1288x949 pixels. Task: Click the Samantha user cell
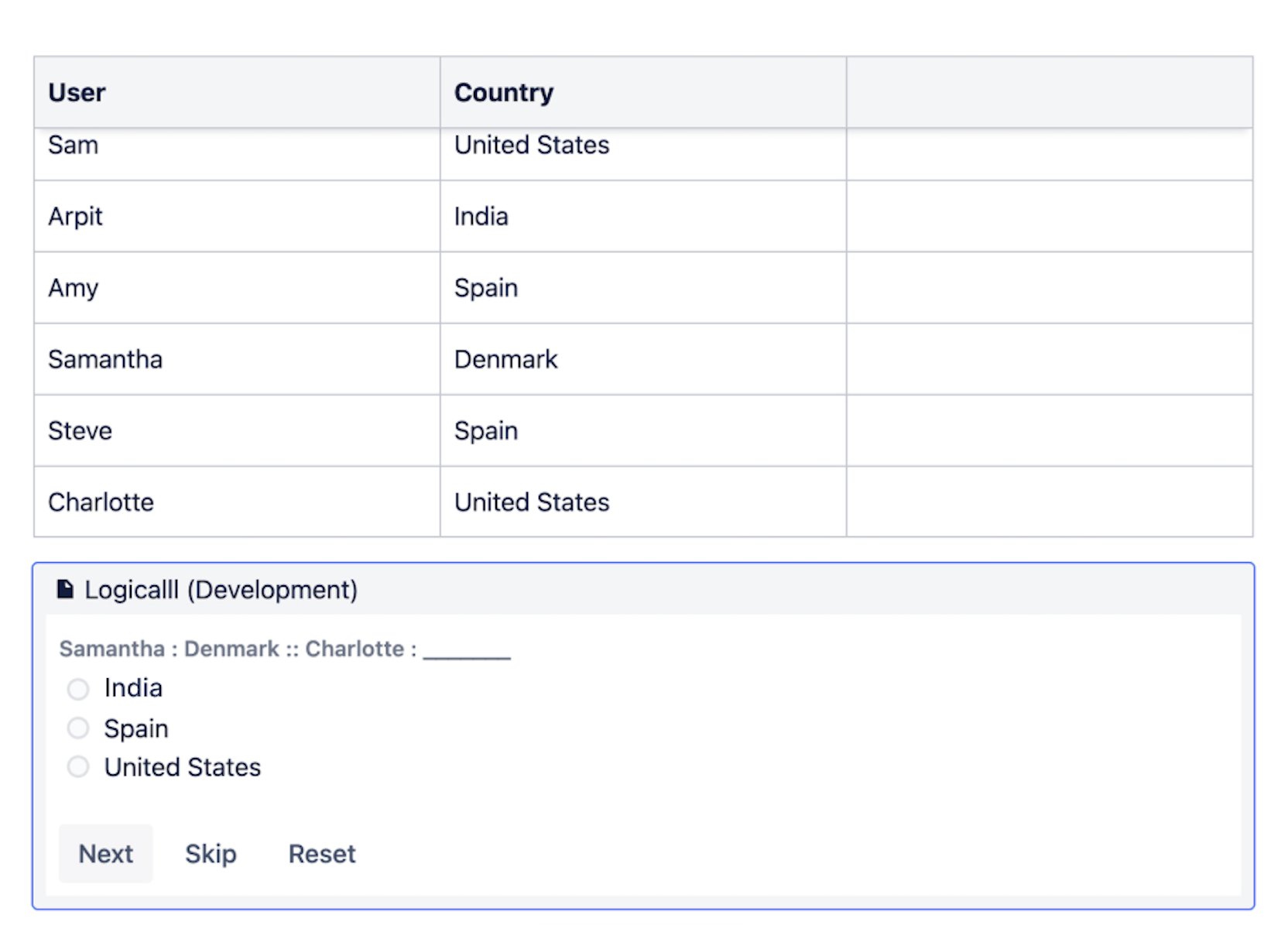click(105, 359)
